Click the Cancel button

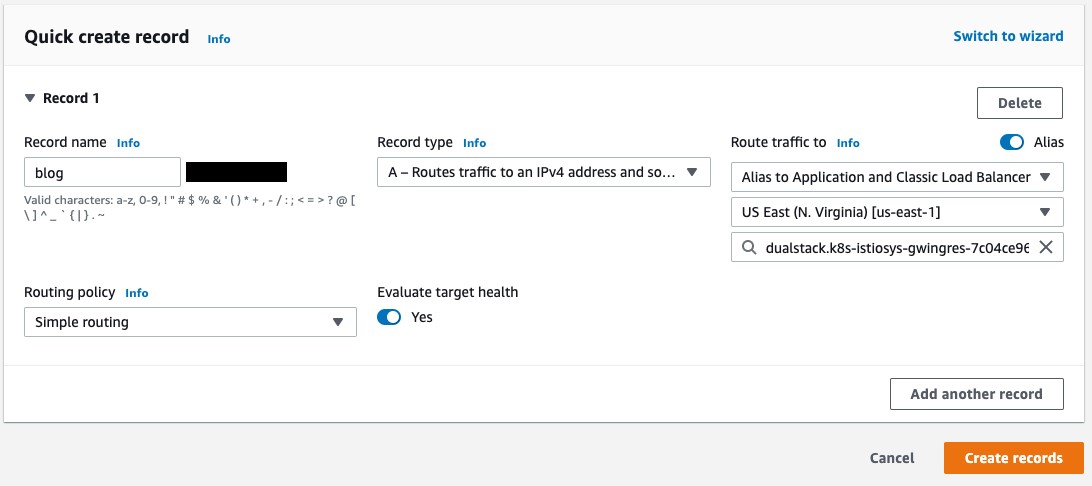tap(892, 458)
